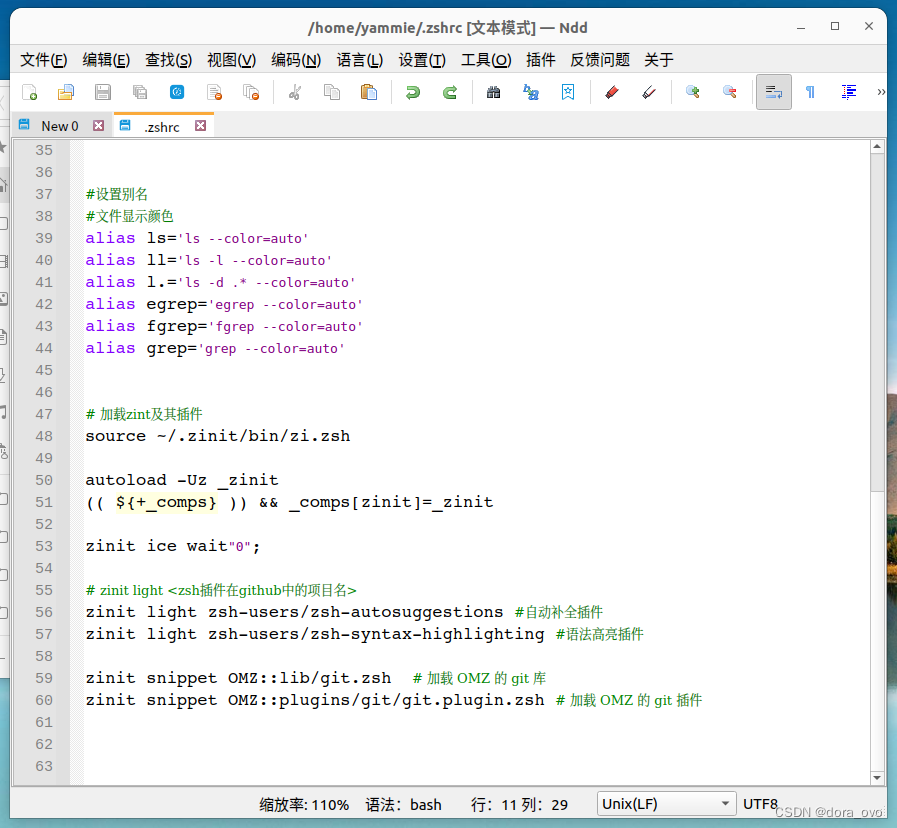Cut selection with scissors icon
Image resolution: width=897 pixels, height=828 pixels.
click(295, 92)
